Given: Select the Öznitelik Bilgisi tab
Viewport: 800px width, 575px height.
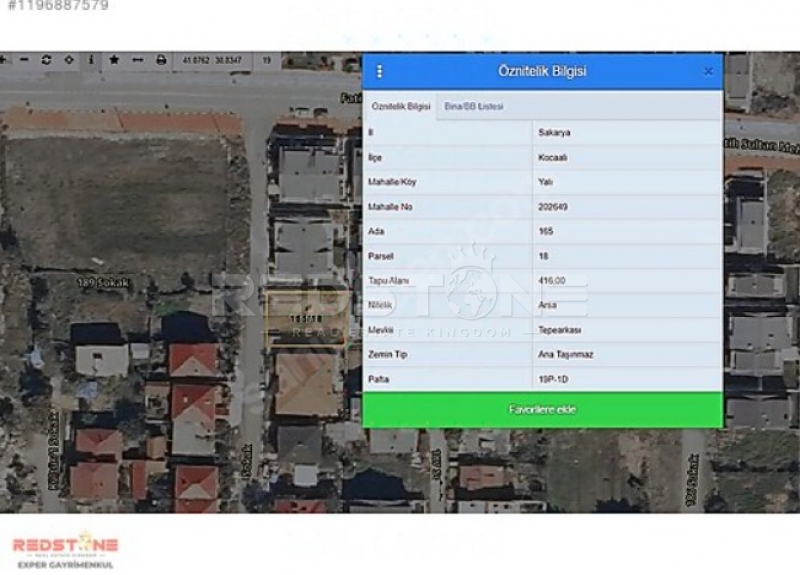Looking at the screenshot, I should (401, 106).
